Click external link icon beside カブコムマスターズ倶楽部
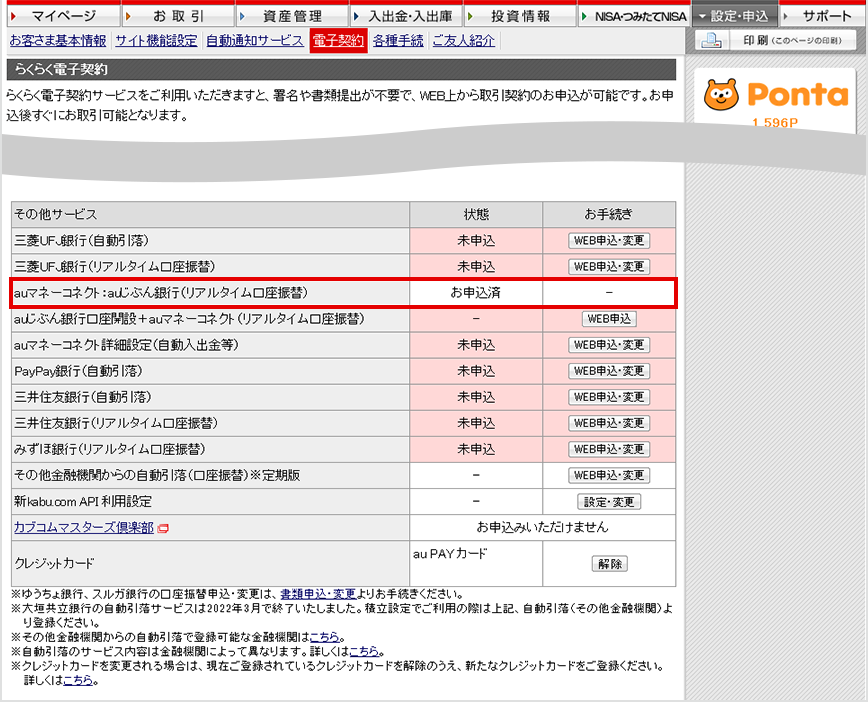The width and height of the screenshot is (868, 702). [x=163, y=528]
